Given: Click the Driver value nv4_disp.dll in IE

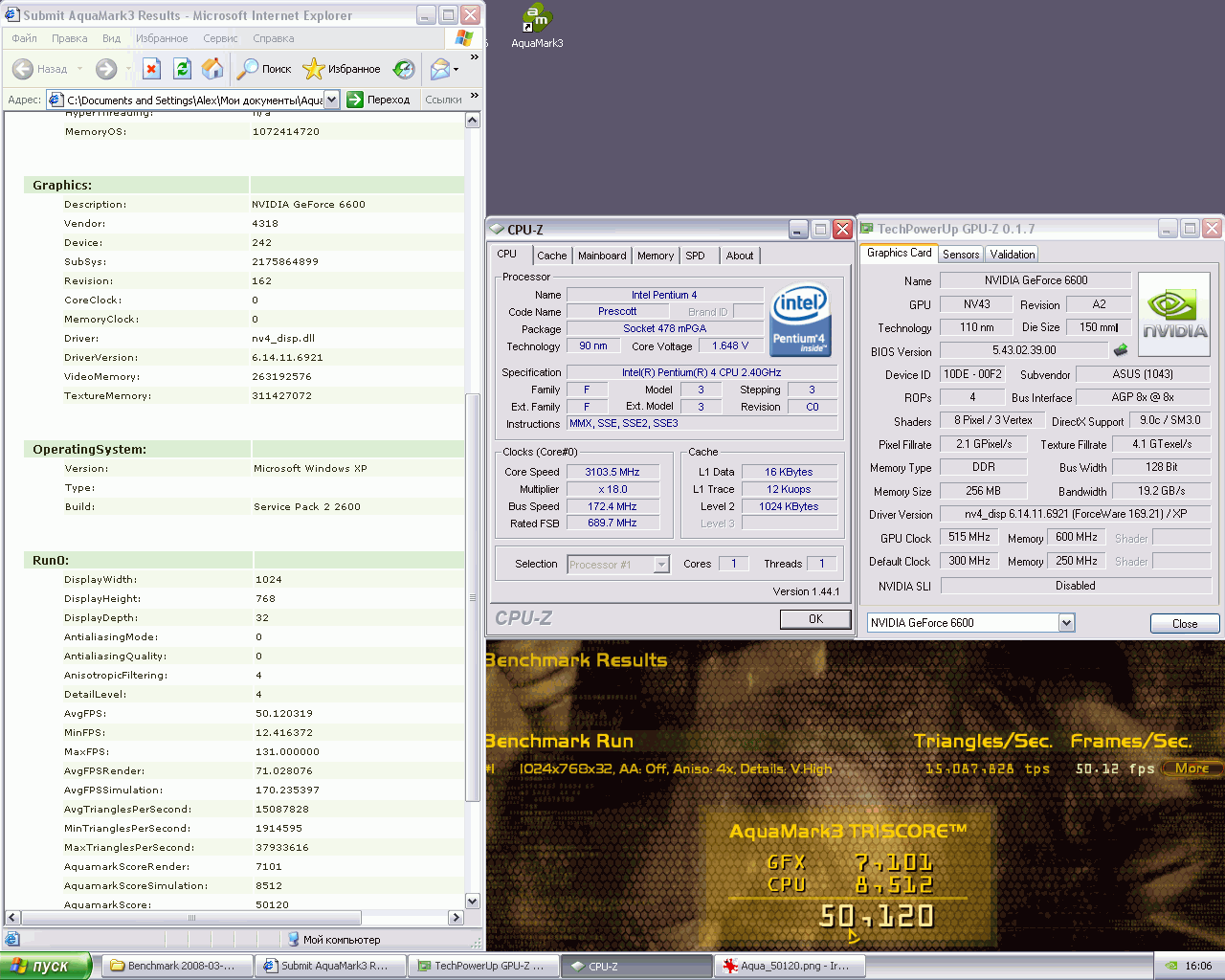Looking at the screenshot, I should pos(283,338).
